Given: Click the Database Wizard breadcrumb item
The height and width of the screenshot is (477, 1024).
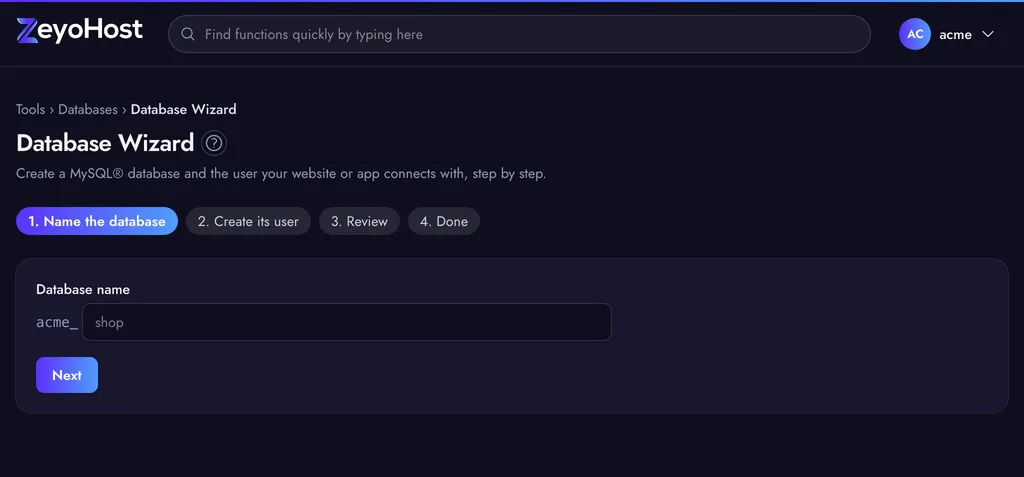Looking at the screenshot, I should click(184, 110).
